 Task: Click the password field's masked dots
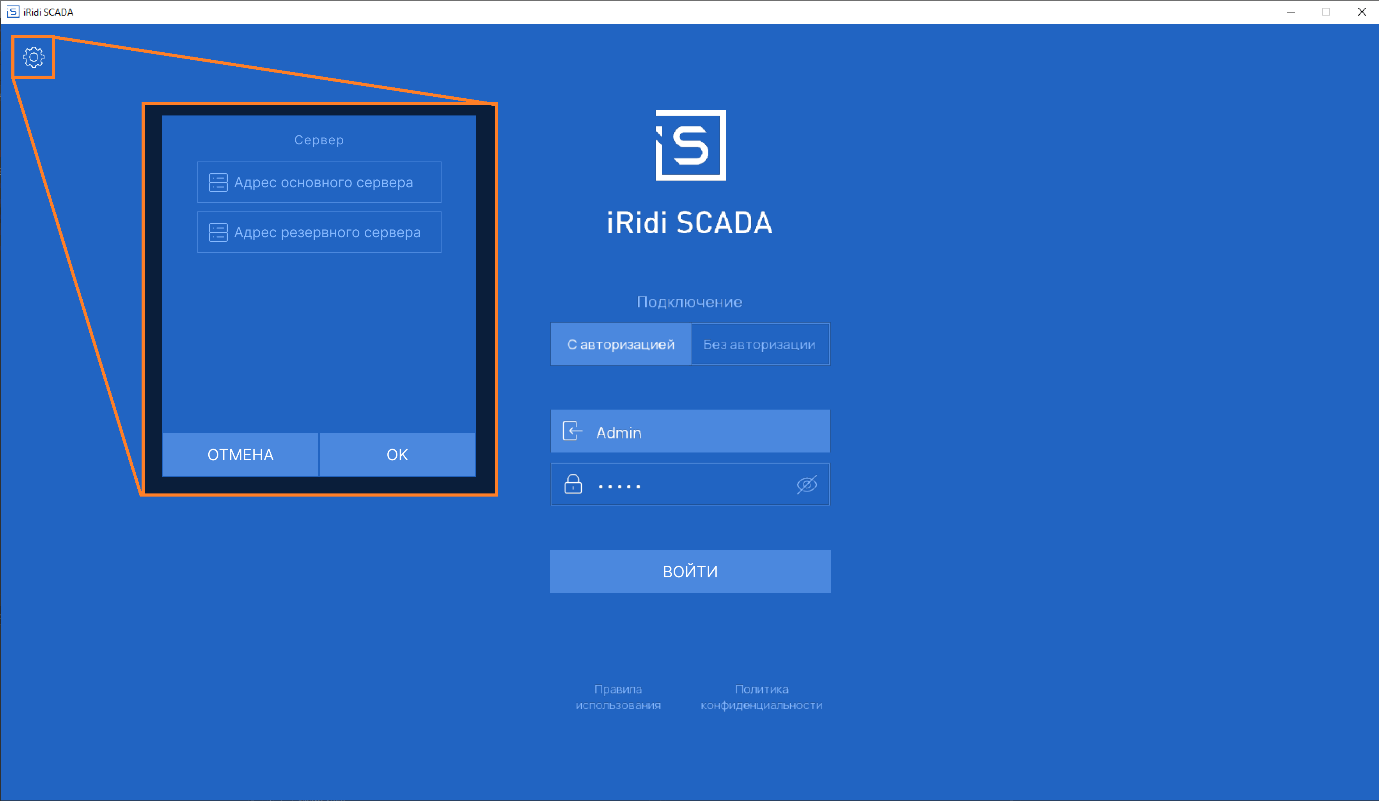[x=620, y=486]
